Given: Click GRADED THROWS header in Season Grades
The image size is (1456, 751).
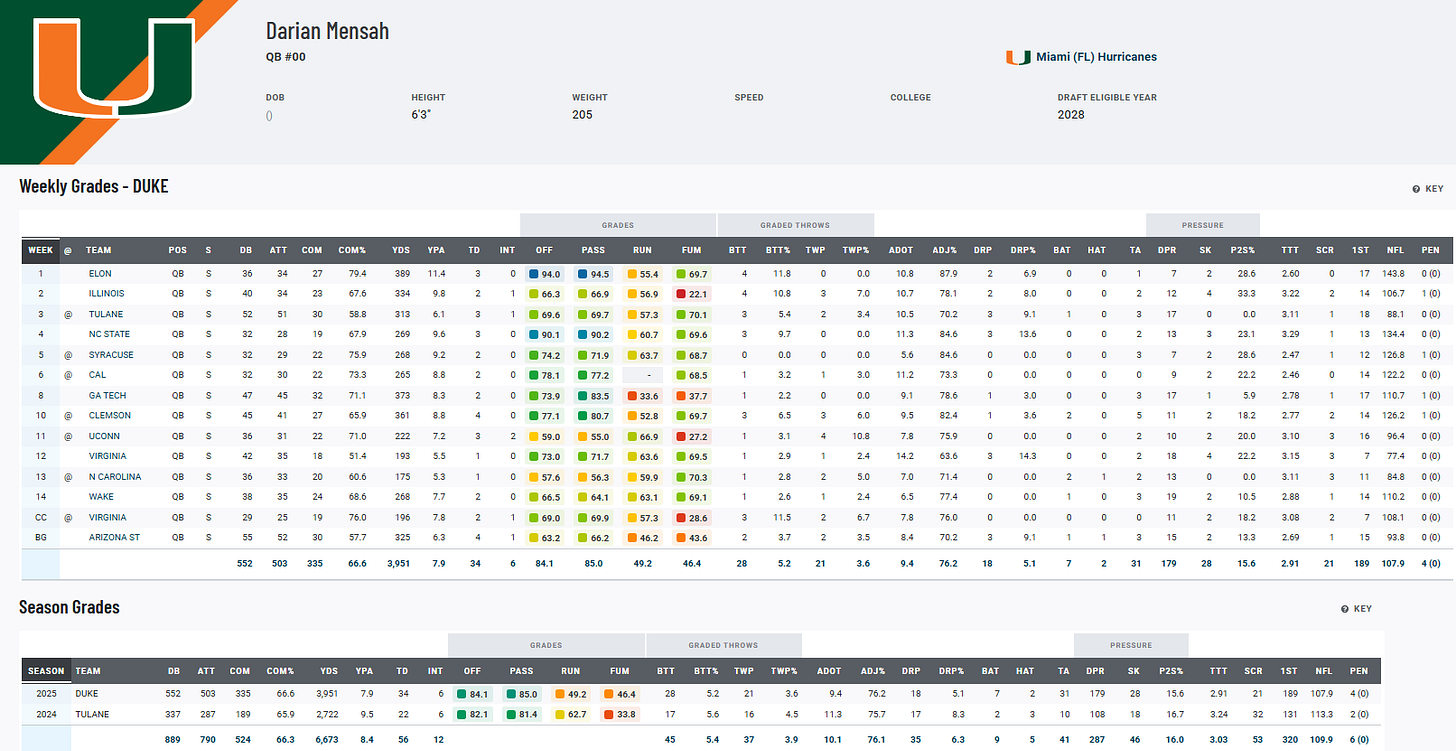Looking at the screenshot, I should [x=724, y=645].
